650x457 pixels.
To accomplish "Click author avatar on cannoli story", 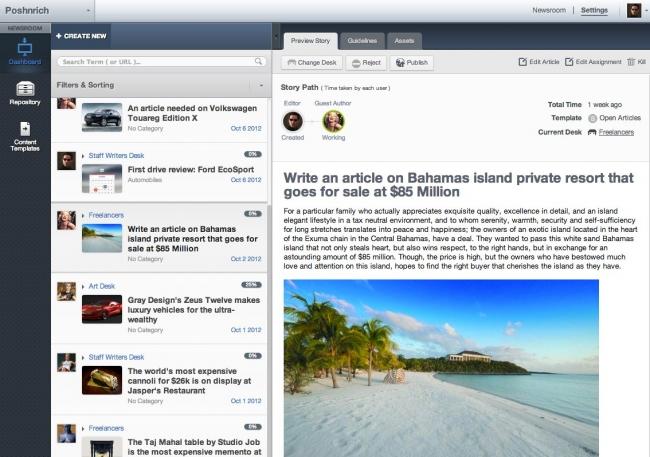I will (66, 362).
